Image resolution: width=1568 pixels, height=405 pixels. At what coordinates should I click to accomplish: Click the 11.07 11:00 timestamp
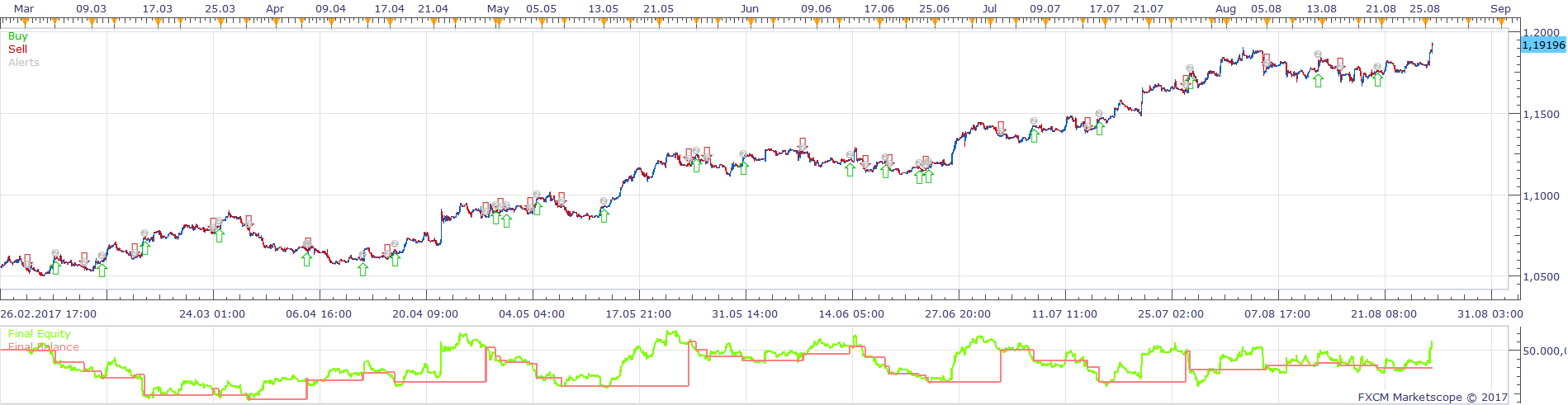point(1064,314)
